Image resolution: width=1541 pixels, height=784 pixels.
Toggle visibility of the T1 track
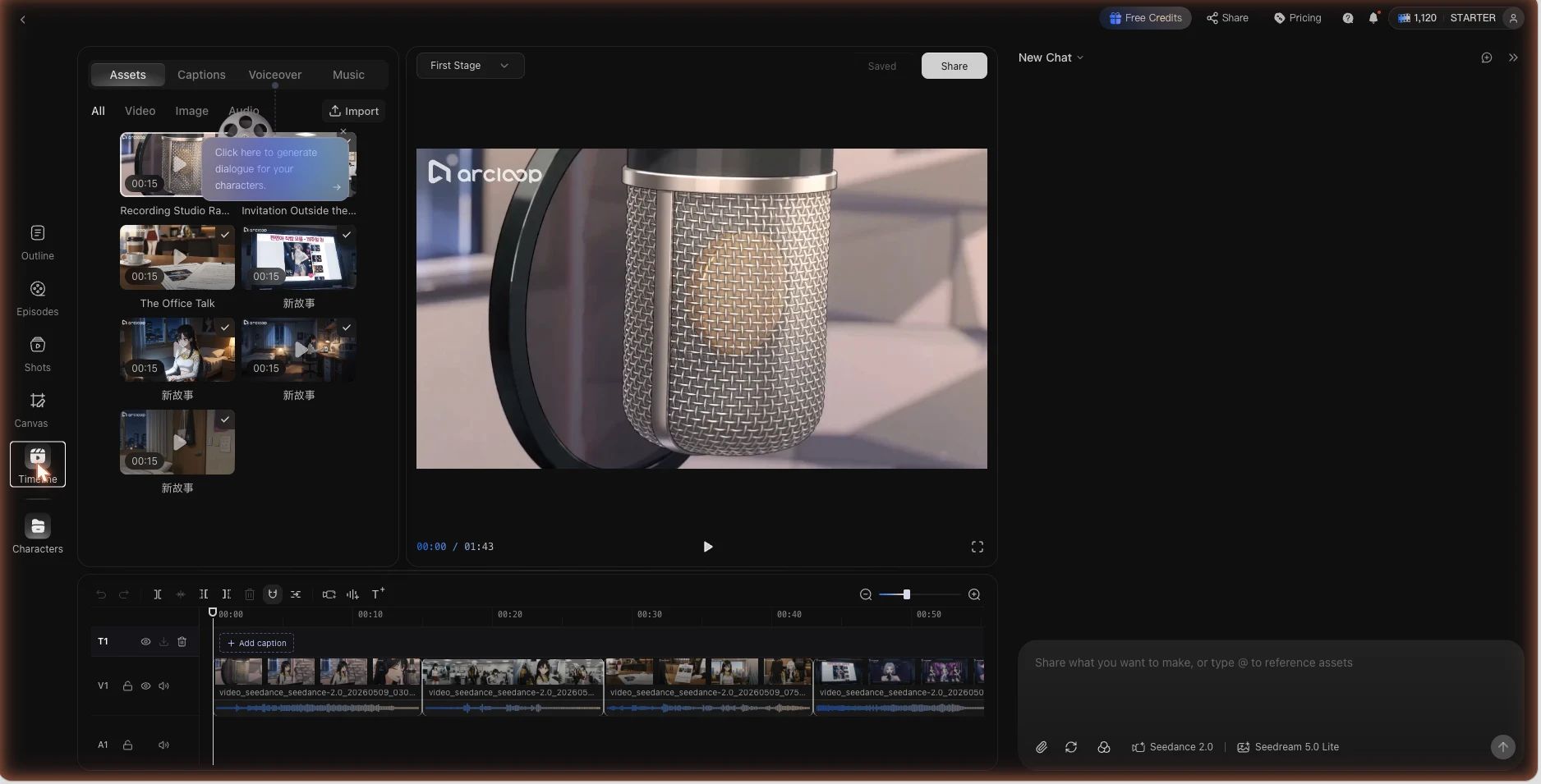[x=145, y=642]
